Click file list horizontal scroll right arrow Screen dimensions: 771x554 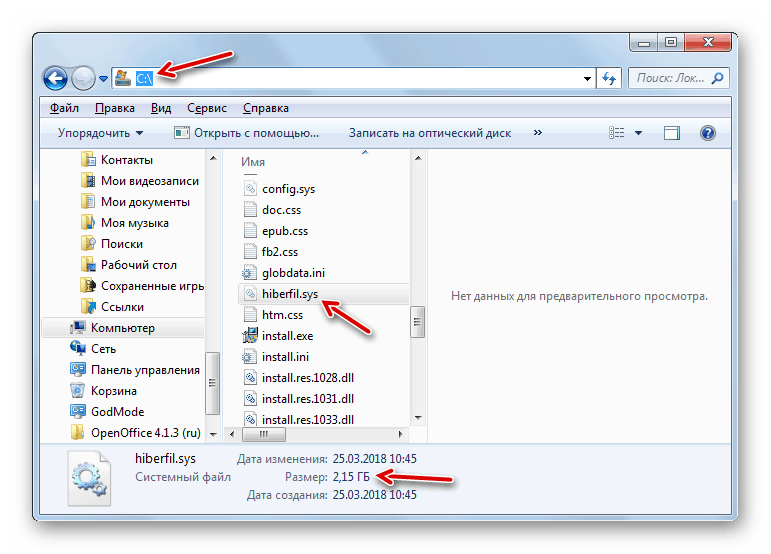click(x=400, y=435)
